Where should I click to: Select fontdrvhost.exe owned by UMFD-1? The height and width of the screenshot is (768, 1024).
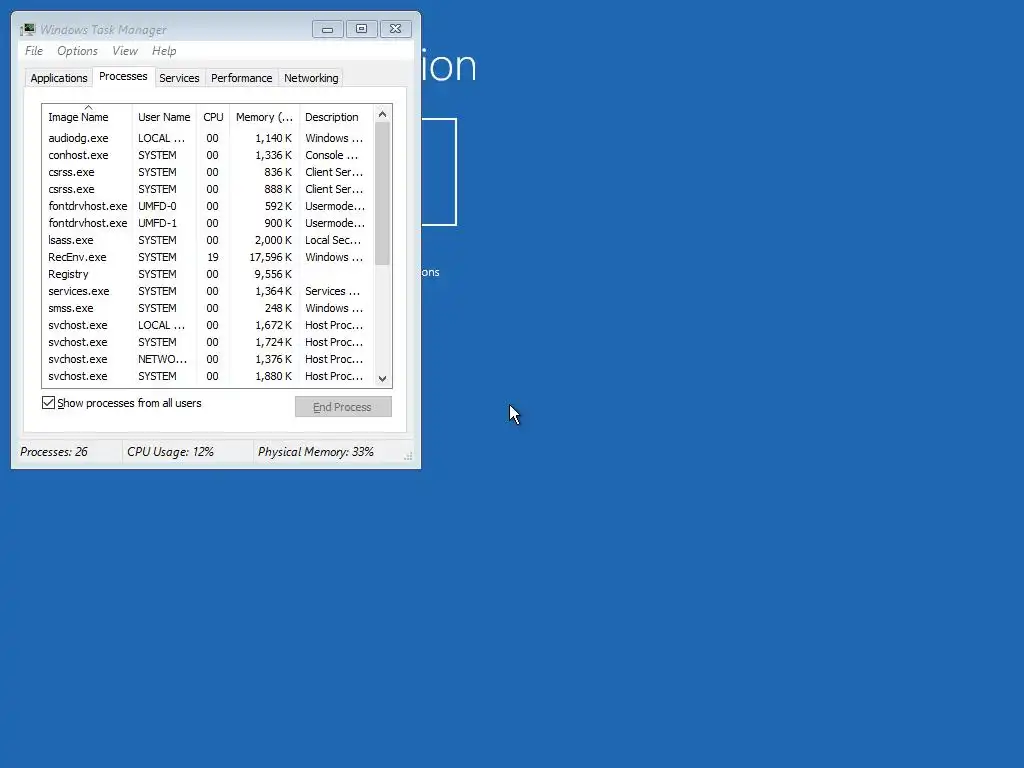tap(208, 223)
